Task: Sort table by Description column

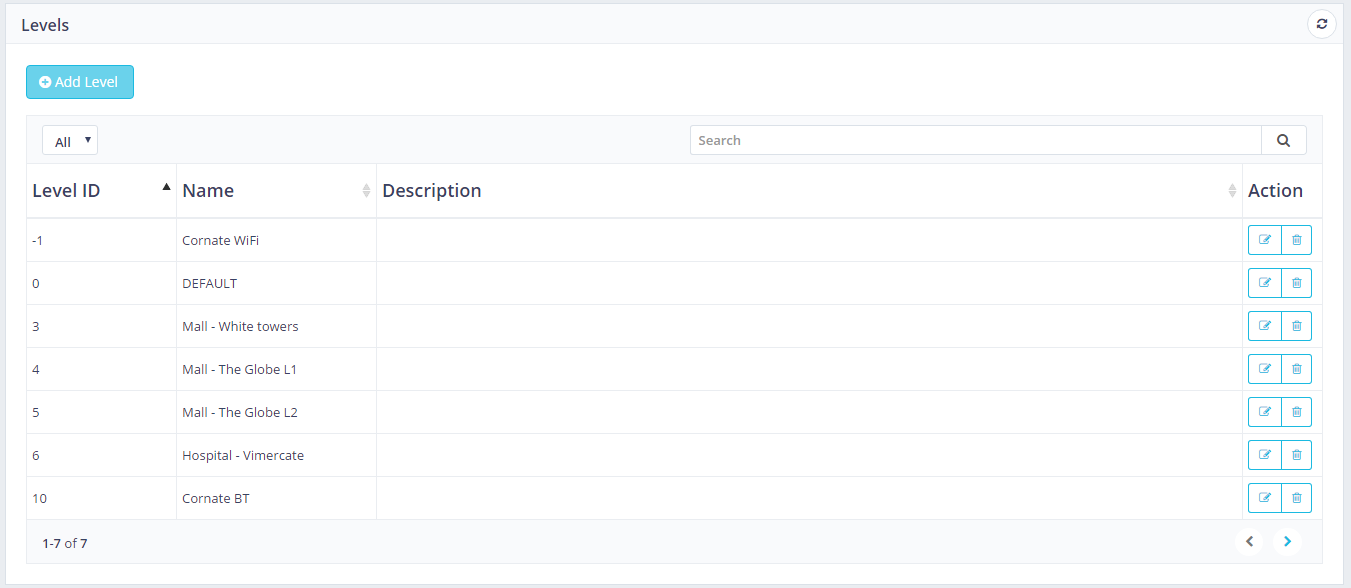Action: click(x=809, y=191)
